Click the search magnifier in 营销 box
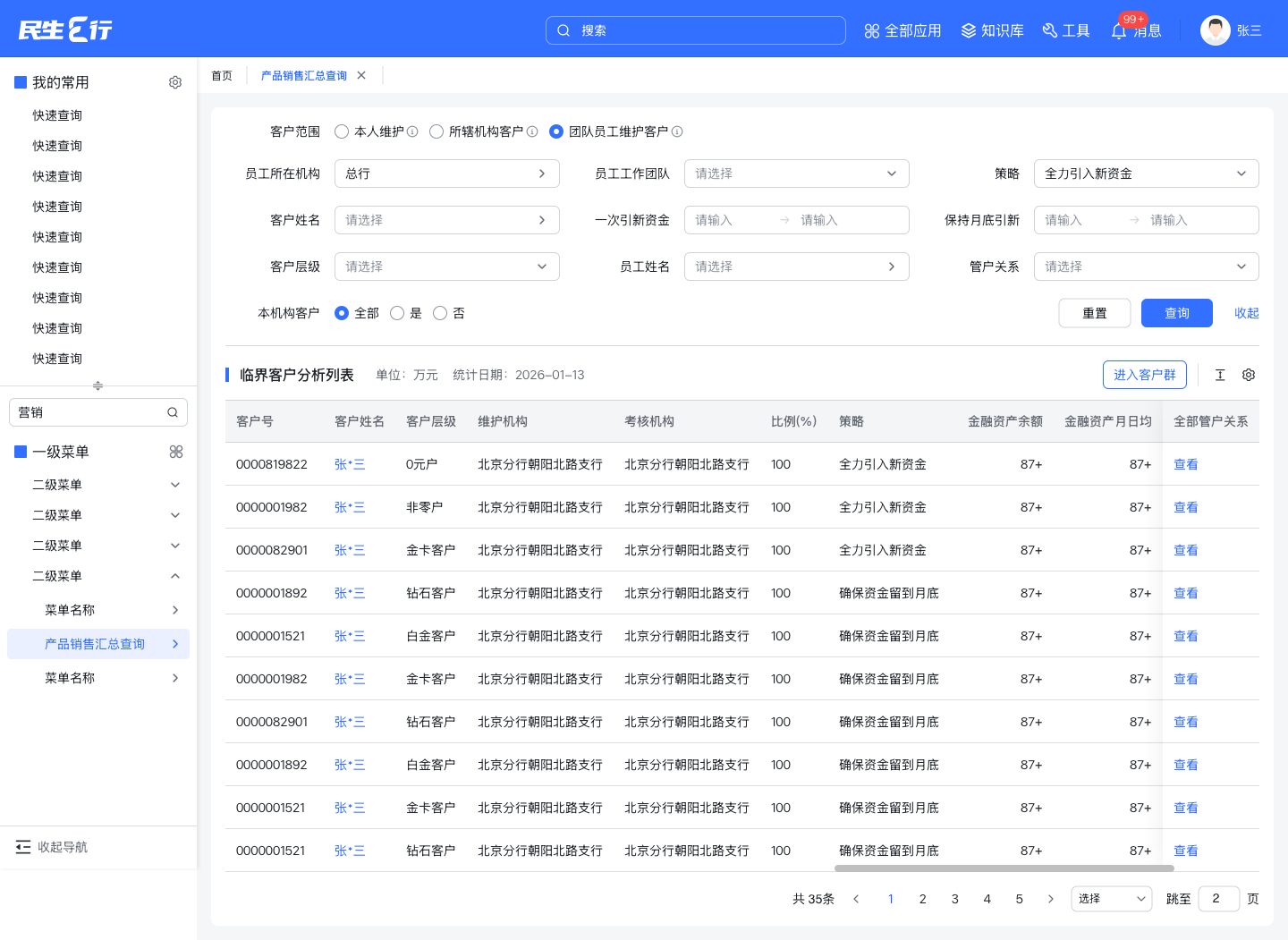 173,412
